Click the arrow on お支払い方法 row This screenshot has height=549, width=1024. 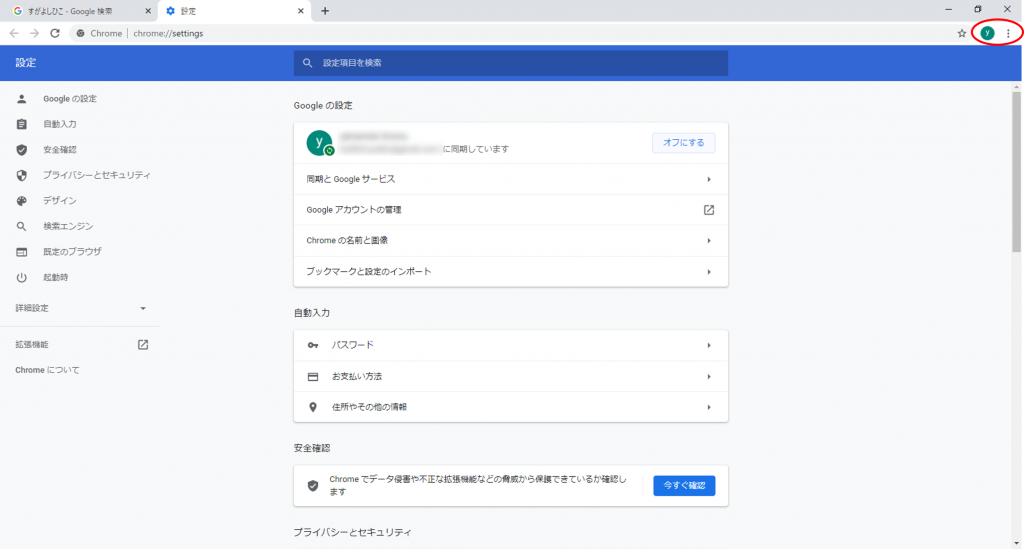709,377
